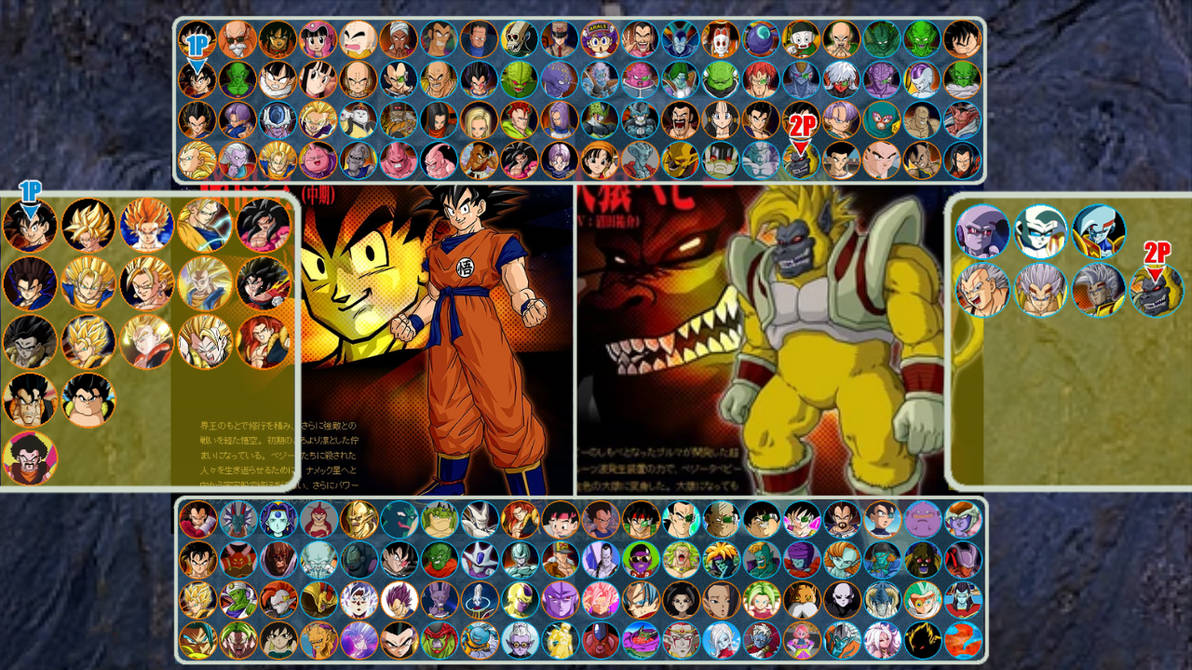The height and width of the screenshot is (670, 1192).
Task: Choose Nam wearing the white turban
Action: point(398,40)
